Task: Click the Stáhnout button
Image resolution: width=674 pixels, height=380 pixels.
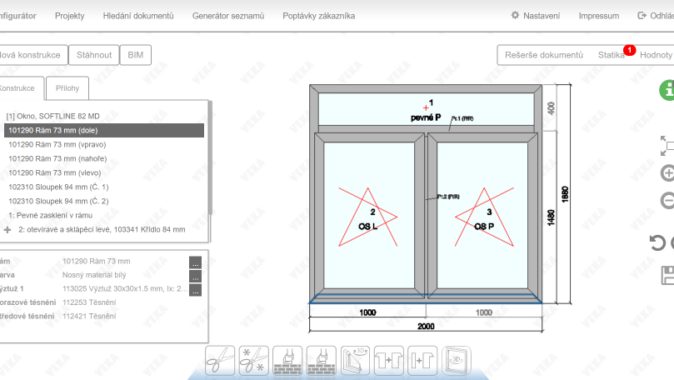Action: [x=94, y=55]
